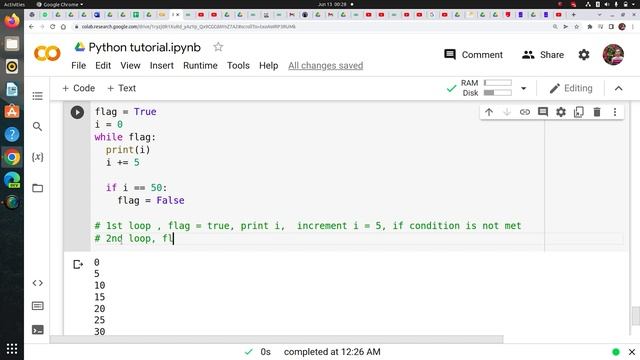Collapse the header with chevron up

click(x=619, y=89)
